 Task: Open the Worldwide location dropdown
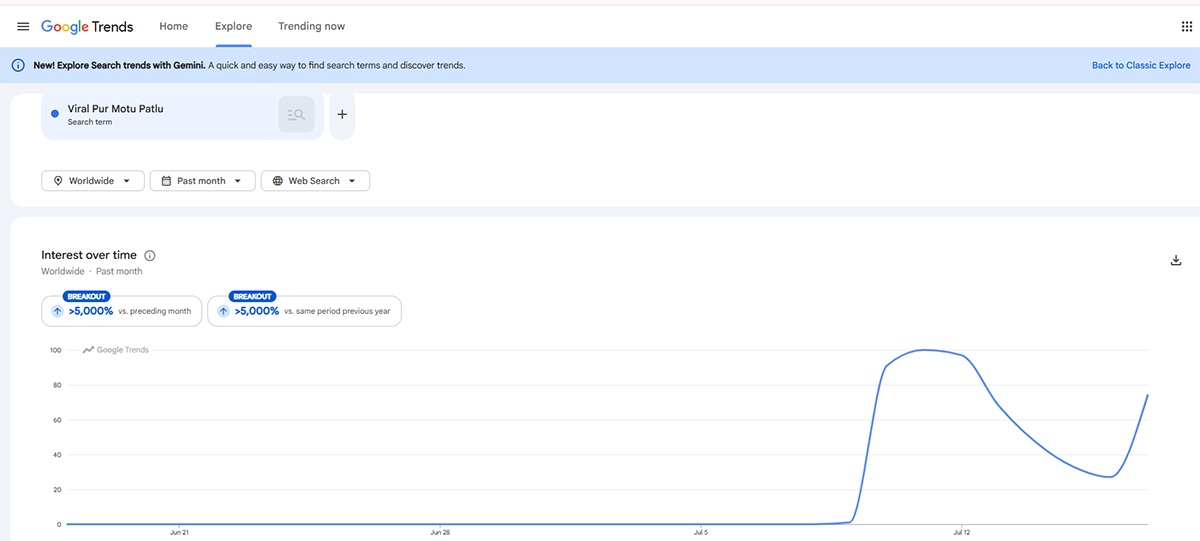93,181
